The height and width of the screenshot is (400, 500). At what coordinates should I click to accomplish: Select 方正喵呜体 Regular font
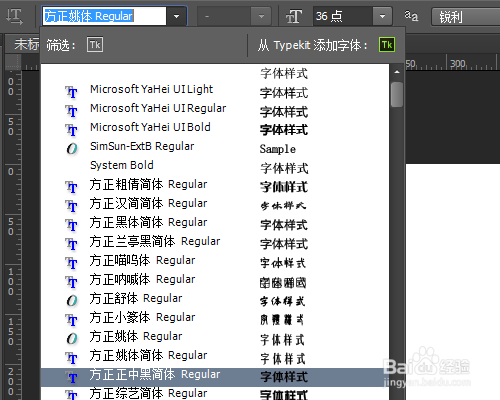coord(215,260)
